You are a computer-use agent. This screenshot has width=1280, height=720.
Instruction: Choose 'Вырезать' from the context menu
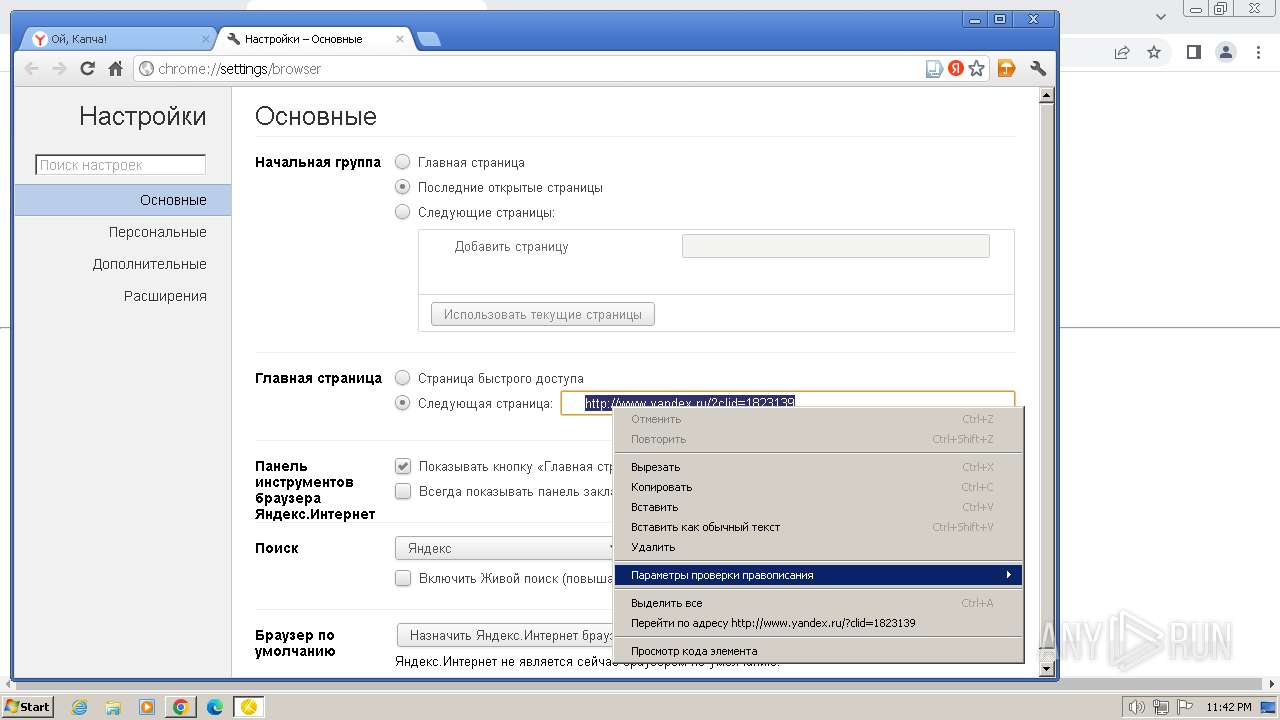(818, 467)
